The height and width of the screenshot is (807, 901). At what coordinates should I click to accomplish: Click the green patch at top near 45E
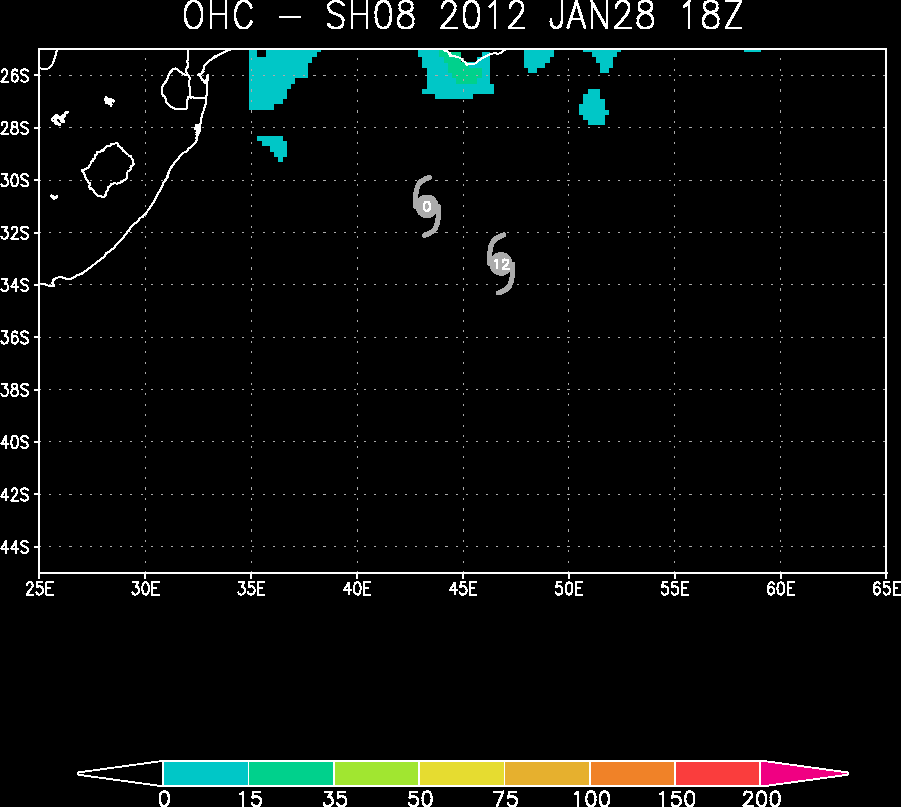click(466, 71)
